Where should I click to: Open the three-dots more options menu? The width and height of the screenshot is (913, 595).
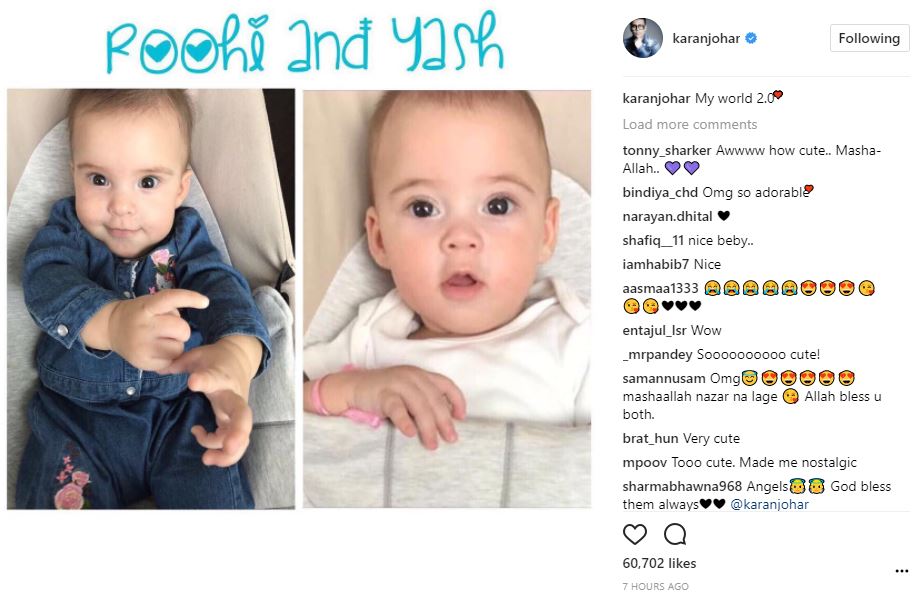tap(901, 571)
